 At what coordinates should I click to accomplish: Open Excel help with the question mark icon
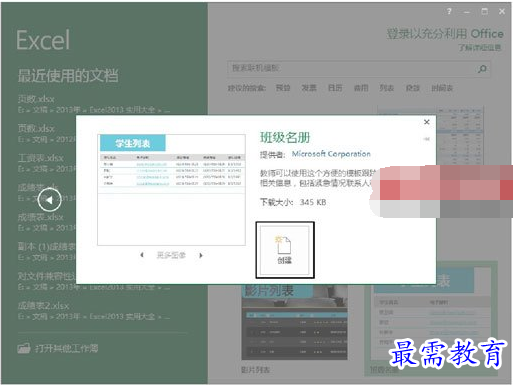(x=449, y=12)
